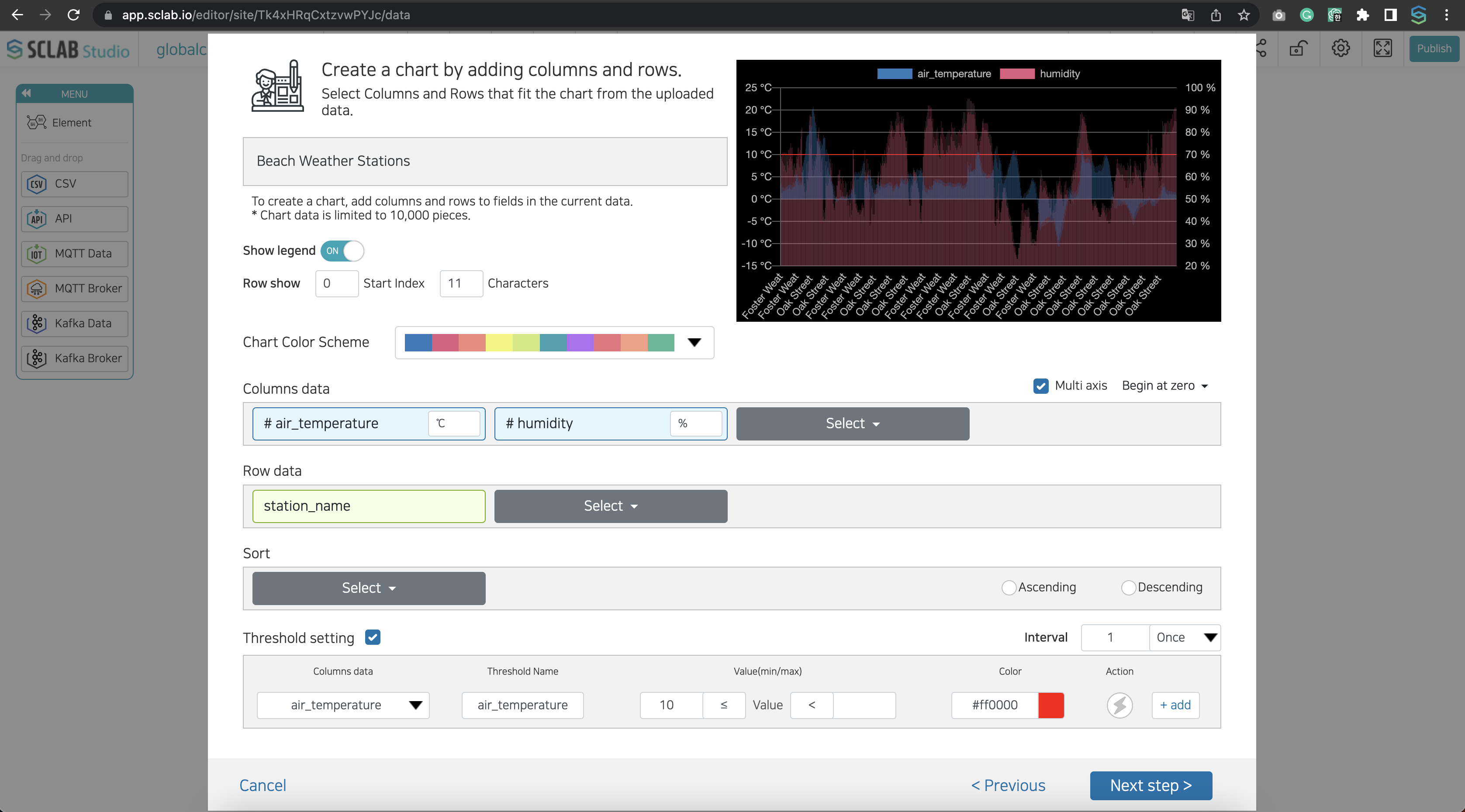
Task: Click the station_name row data input field
Action: click(x=369, y=505)
